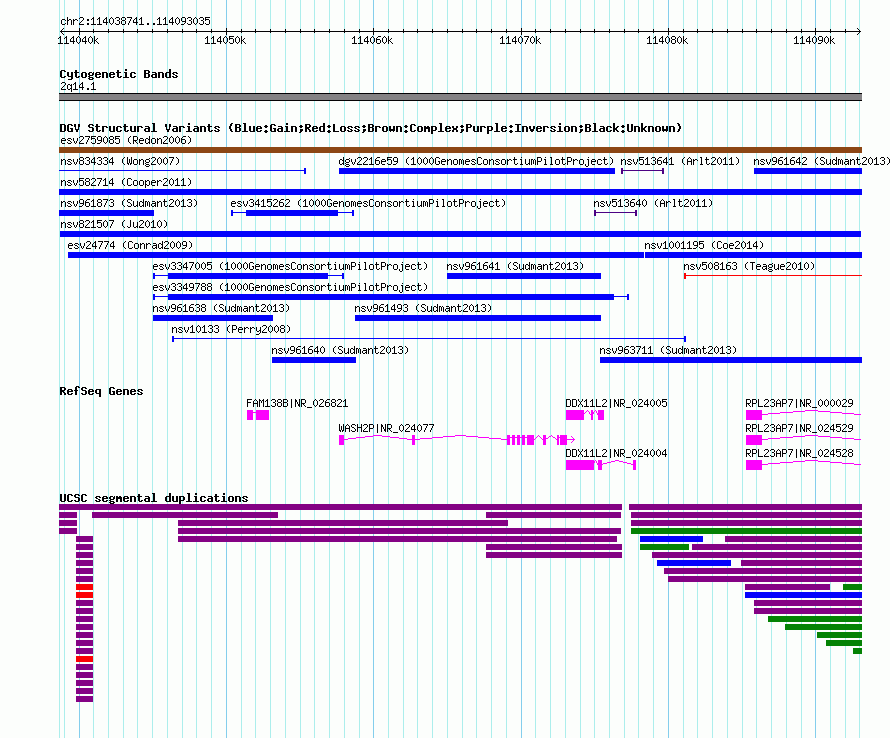890x738 pixels.
Task: Click the 114090k ruler tick label
Action: click(814, 41)
